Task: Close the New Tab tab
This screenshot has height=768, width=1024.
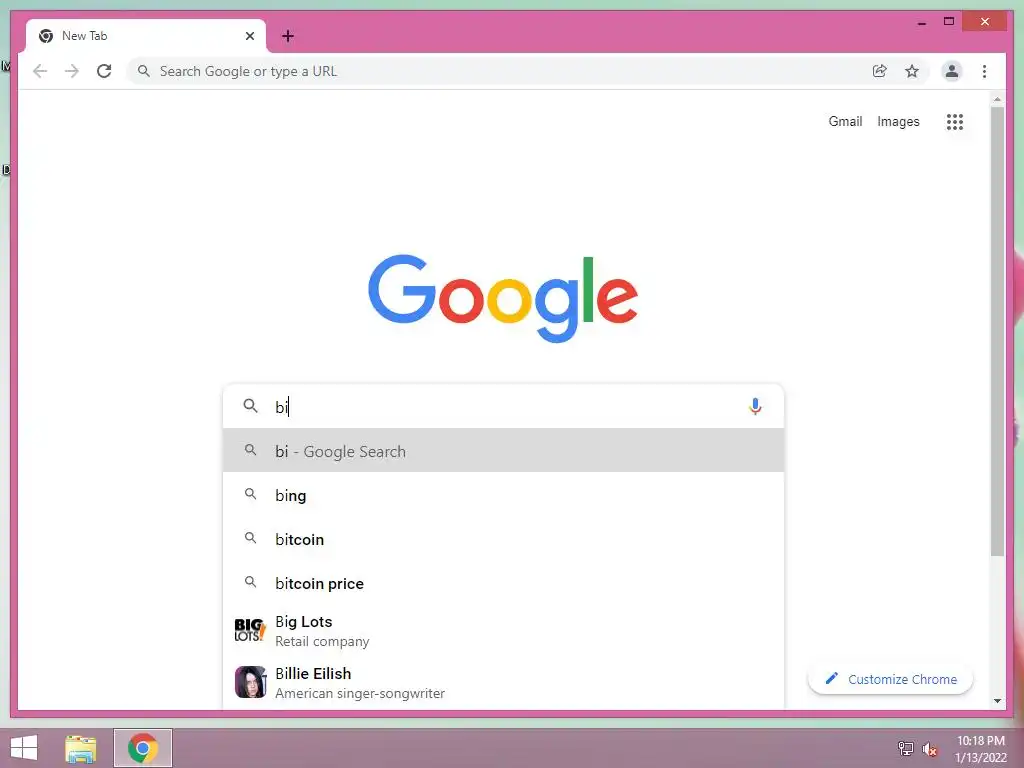Action: pyautogui.click(x=249, y=36)
